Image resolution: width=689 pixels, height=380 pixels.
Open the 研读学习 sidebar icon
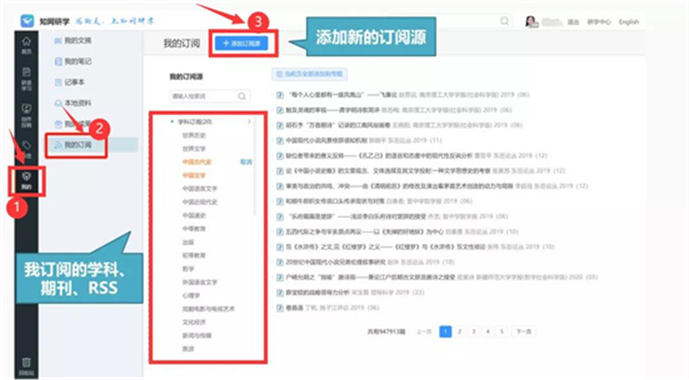[x=26, y=78]
